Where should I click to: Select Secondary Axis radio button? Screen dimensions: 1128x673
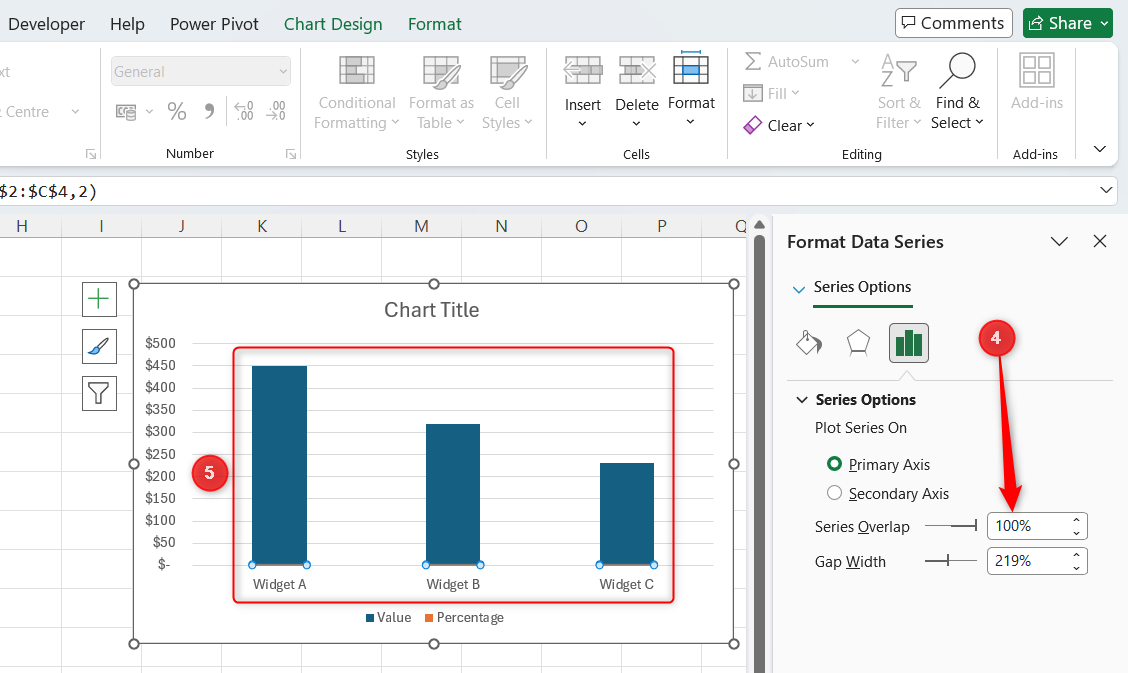click(834, 493)
